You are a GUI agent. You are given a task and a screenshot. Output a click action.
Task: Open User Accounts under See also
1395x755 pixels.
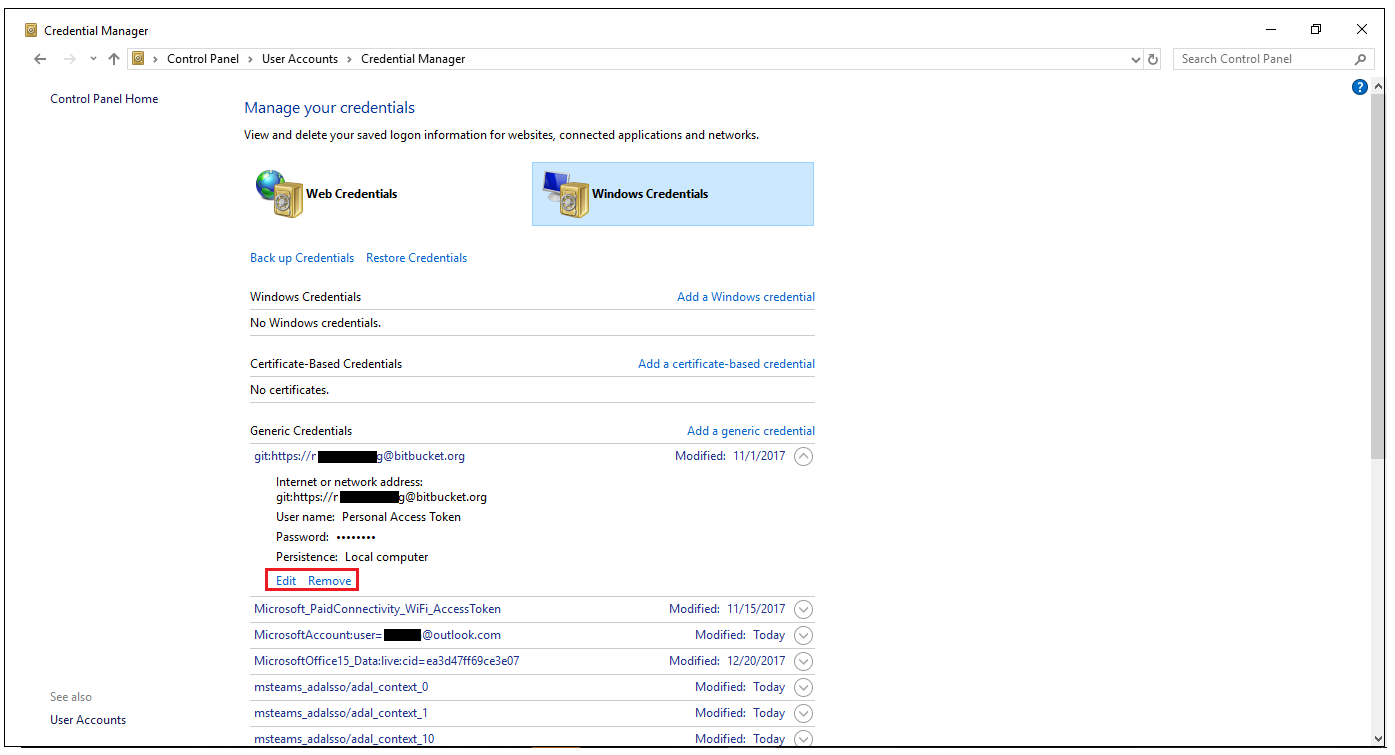[x=88, y=720]
